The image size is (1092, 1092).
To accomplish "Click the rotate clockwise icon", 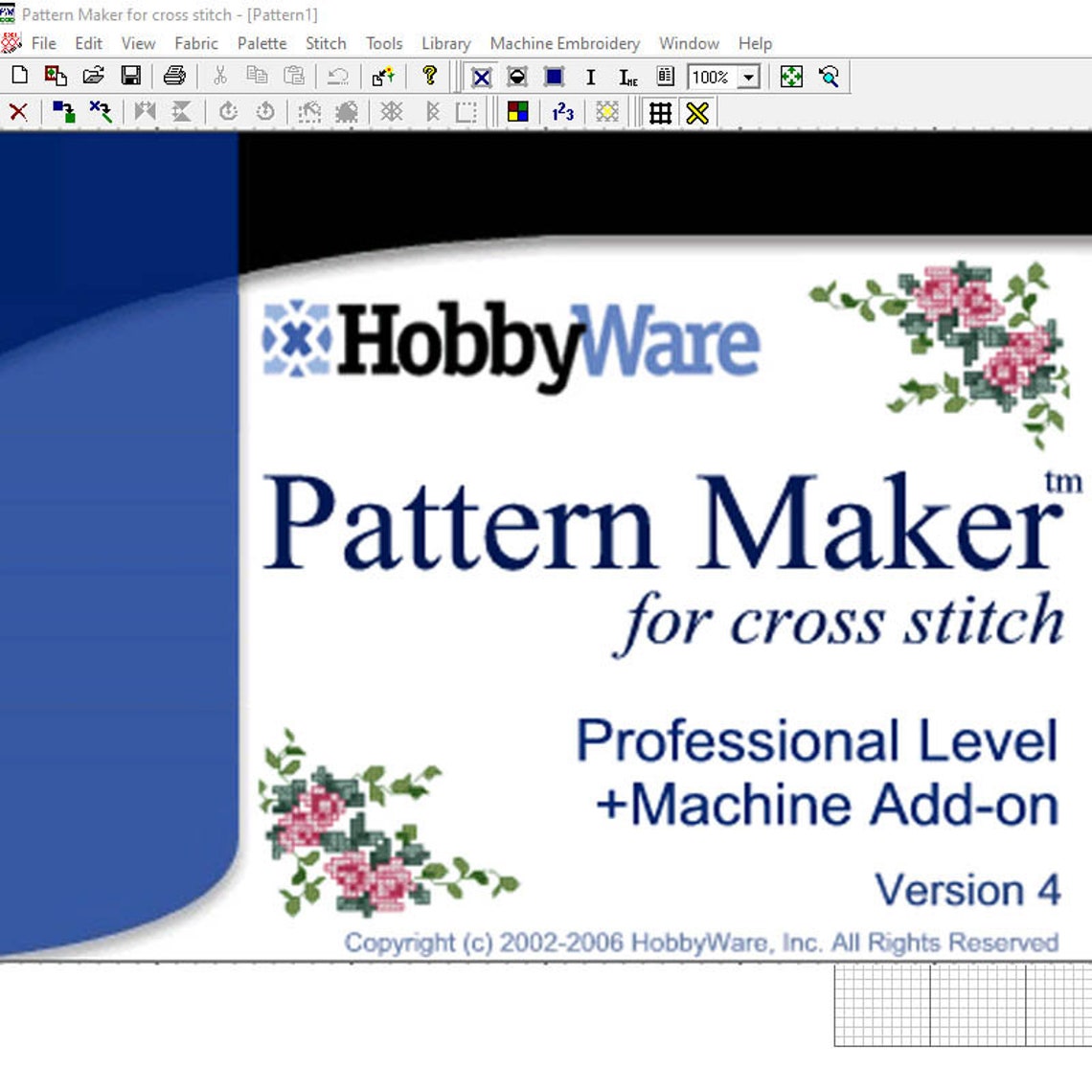I will point(228,112).
